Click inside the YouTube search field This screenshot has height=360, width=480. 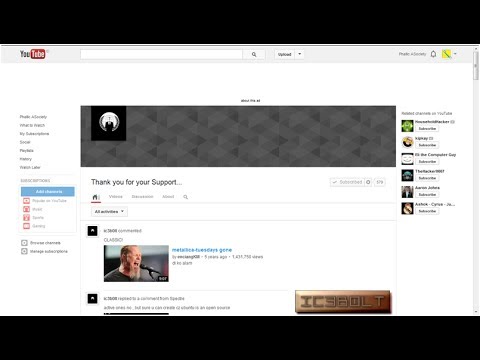(x=161, y=54)
